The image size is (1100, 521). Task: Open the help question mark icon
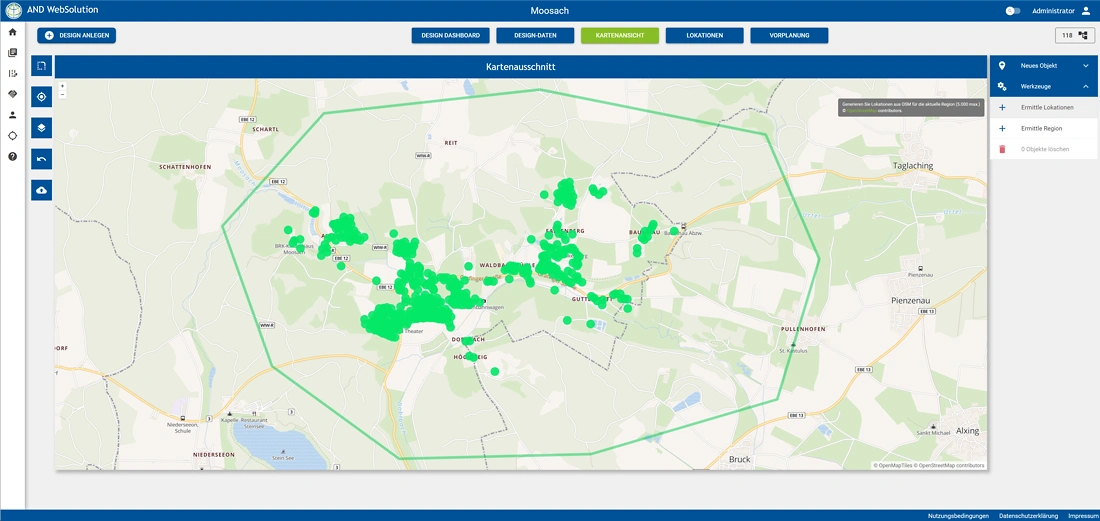[x=13, y=156]
